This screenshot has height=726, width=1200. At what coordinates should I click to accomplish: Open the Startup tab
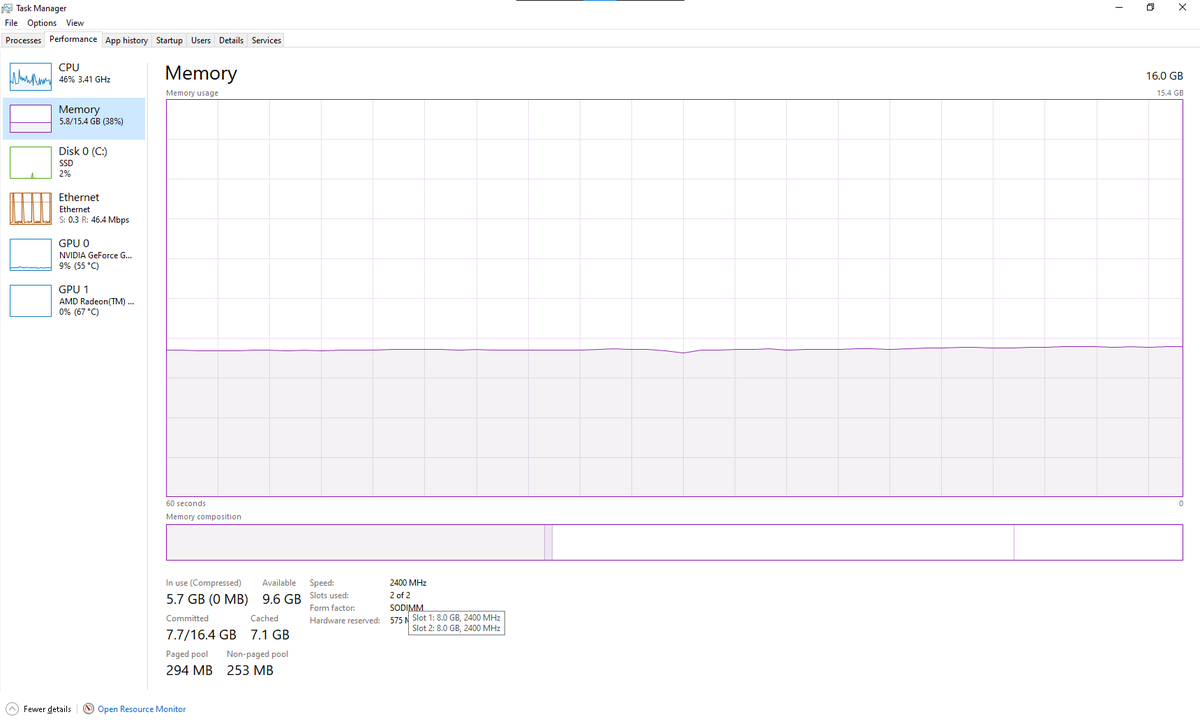pos(169,40)
